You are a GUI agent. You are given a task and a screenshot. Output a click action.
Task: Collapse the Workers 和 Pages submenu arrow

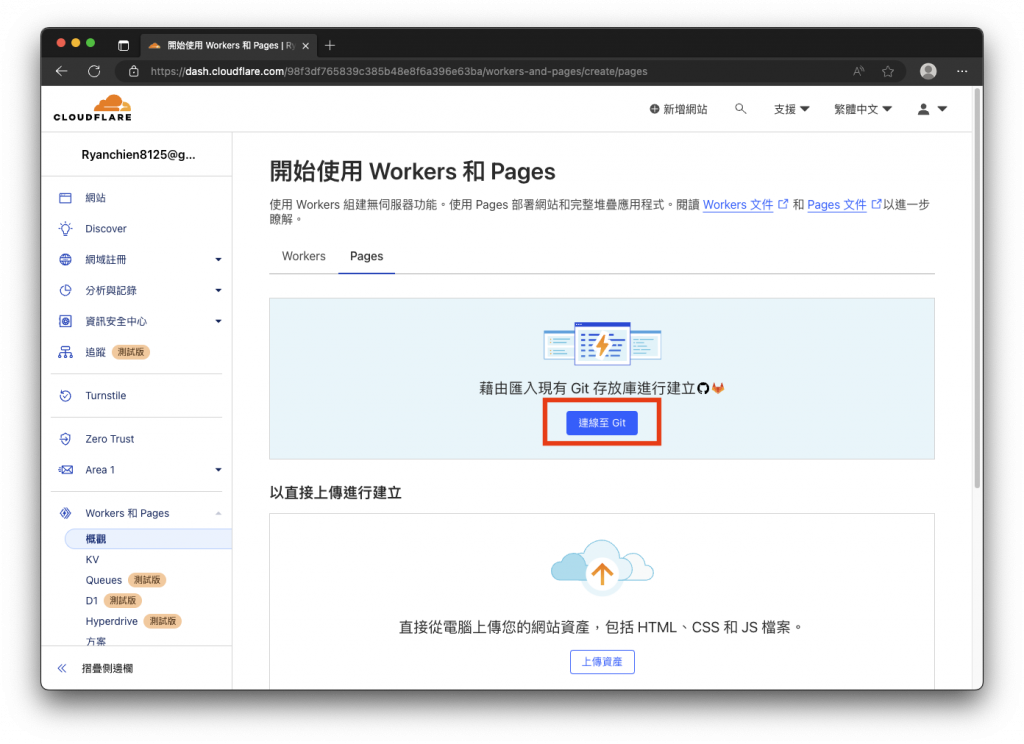click(x=218, y=513)
